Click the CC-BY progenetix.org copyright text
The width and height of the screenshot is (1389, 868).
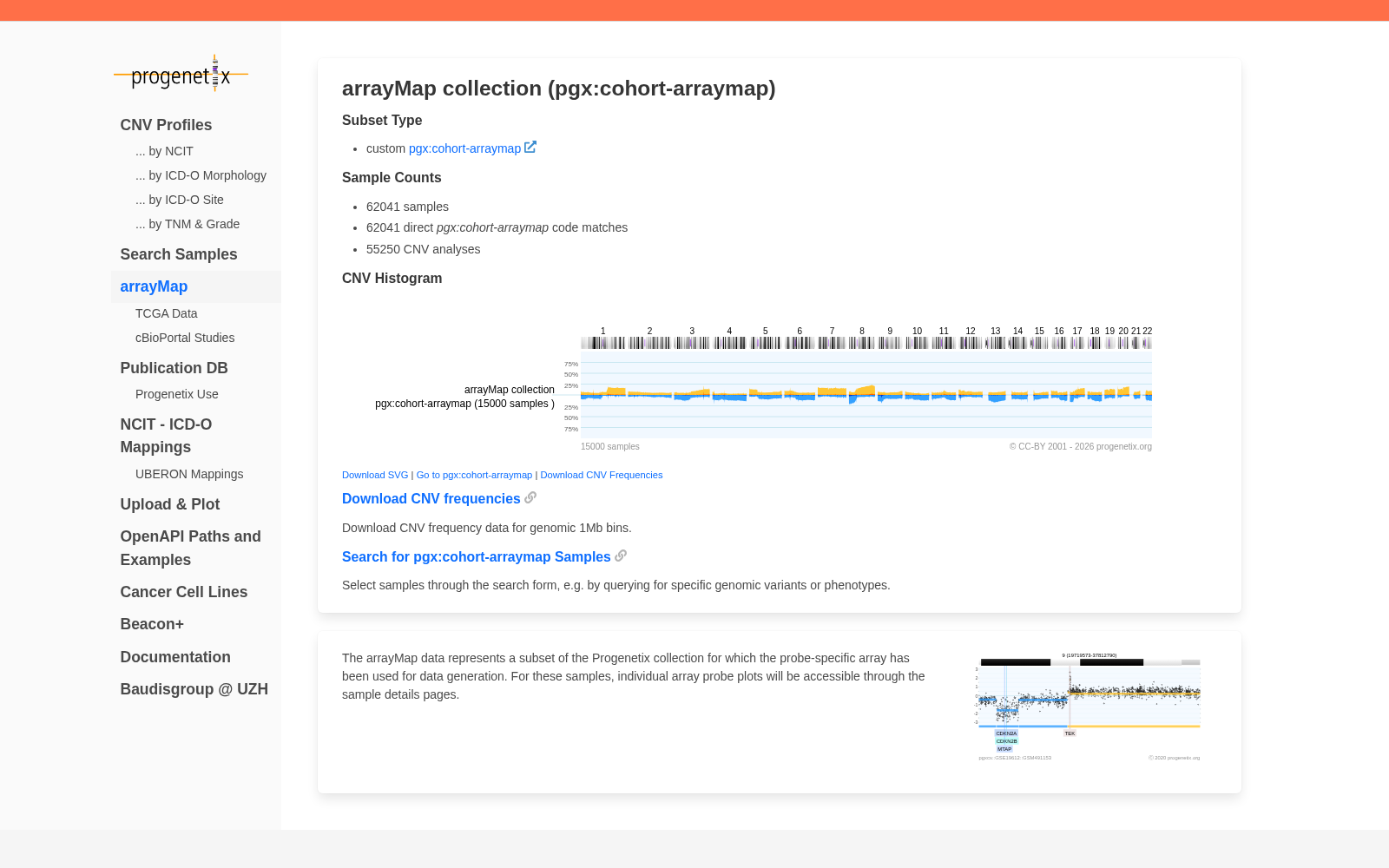(1080, 446)
